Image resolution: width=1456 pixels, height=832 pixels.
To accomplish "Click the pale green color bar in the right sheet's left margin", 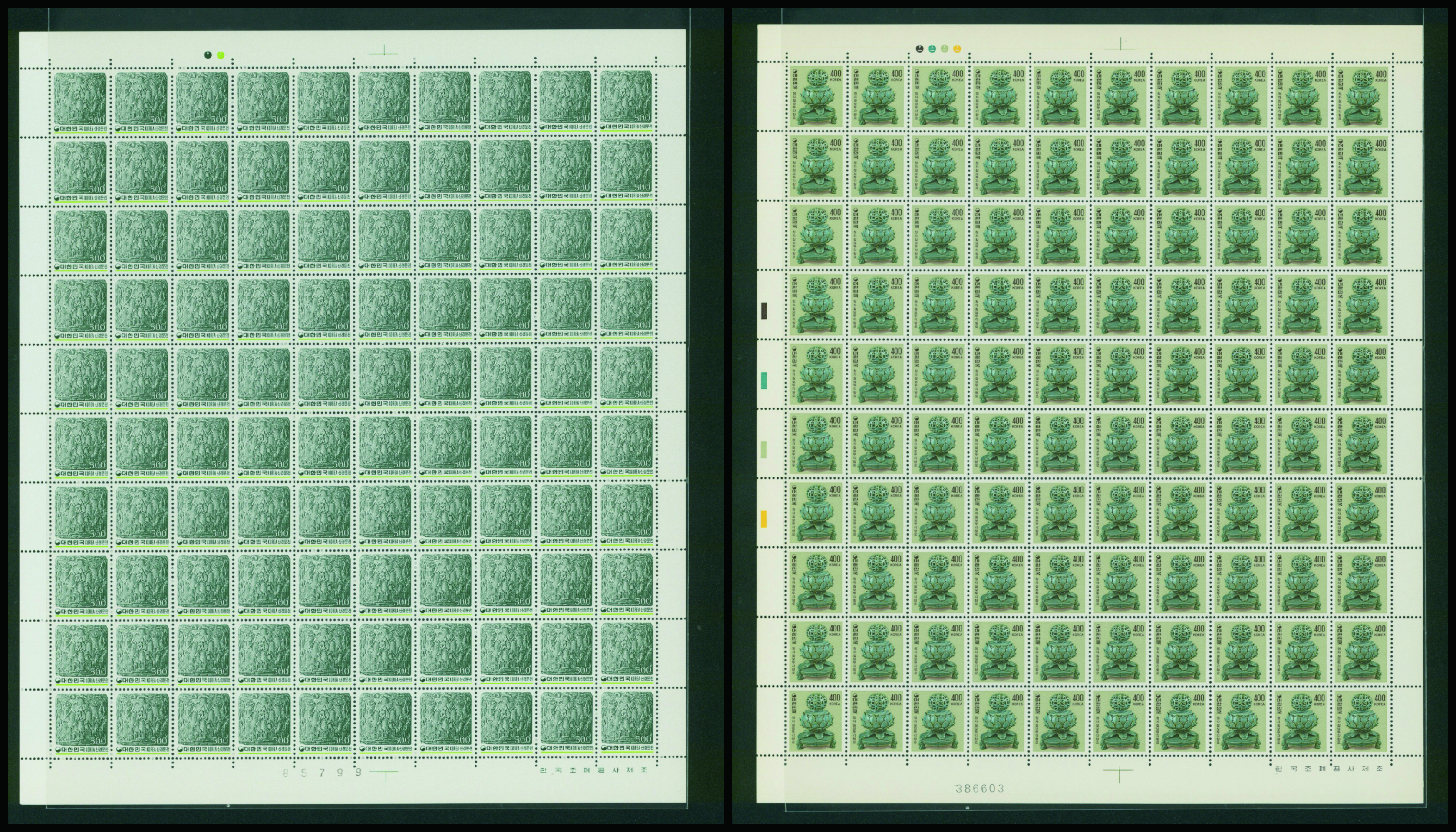I will pyautogui.click(x=763, y=450).
